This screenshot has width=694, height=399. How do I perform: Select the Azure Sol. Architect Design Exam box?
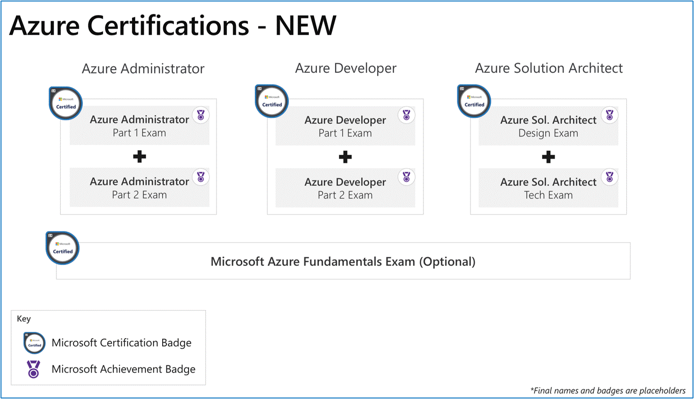548,126
